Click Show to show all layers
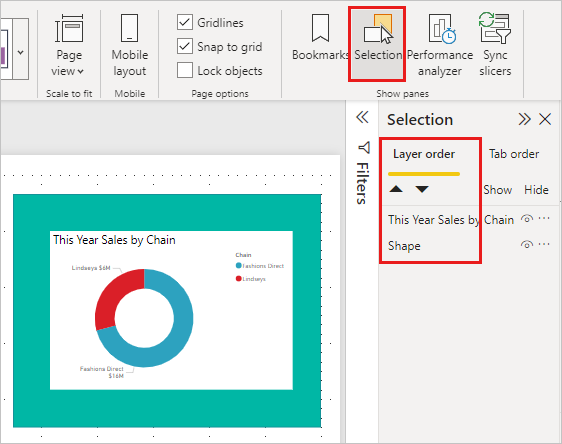This screenshot has height=444, width=562. coord(497,190)
